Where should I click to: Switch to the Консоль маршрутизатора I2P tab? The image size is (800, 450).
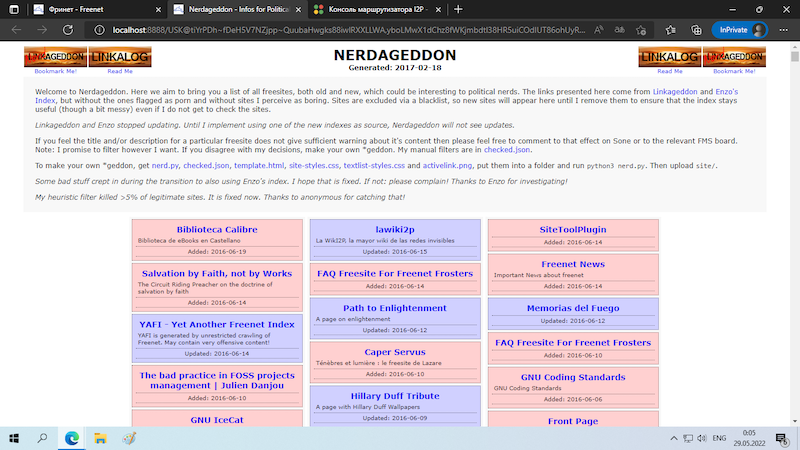pos(370,9)
